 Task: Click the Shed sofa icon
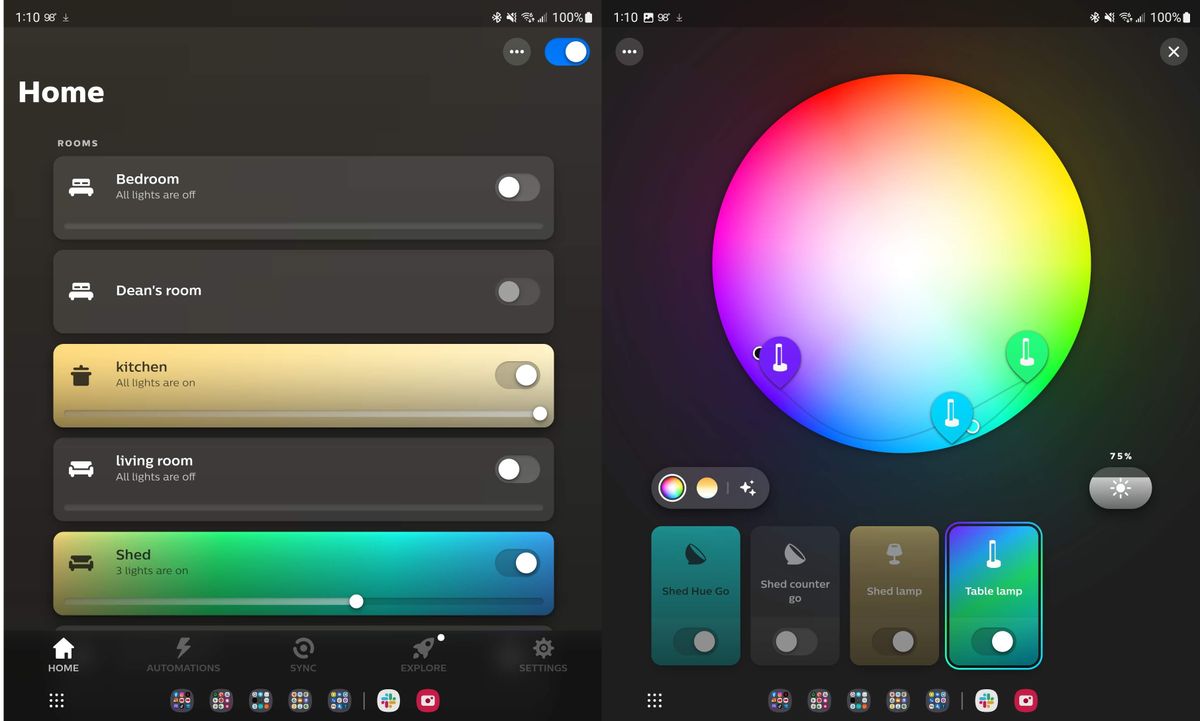tap(81, 563)
